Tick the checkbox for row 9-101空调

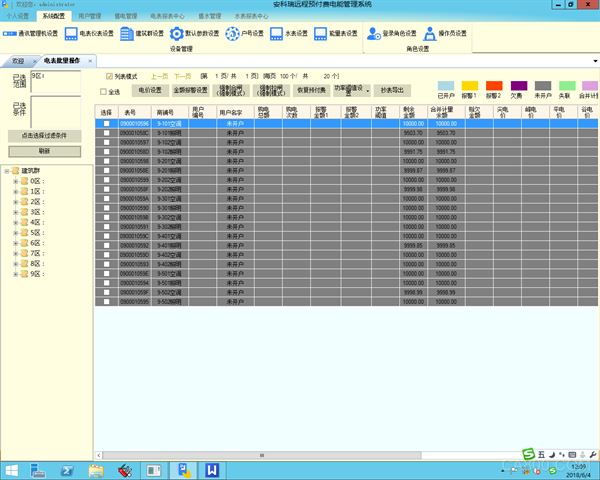pos(106,124)
